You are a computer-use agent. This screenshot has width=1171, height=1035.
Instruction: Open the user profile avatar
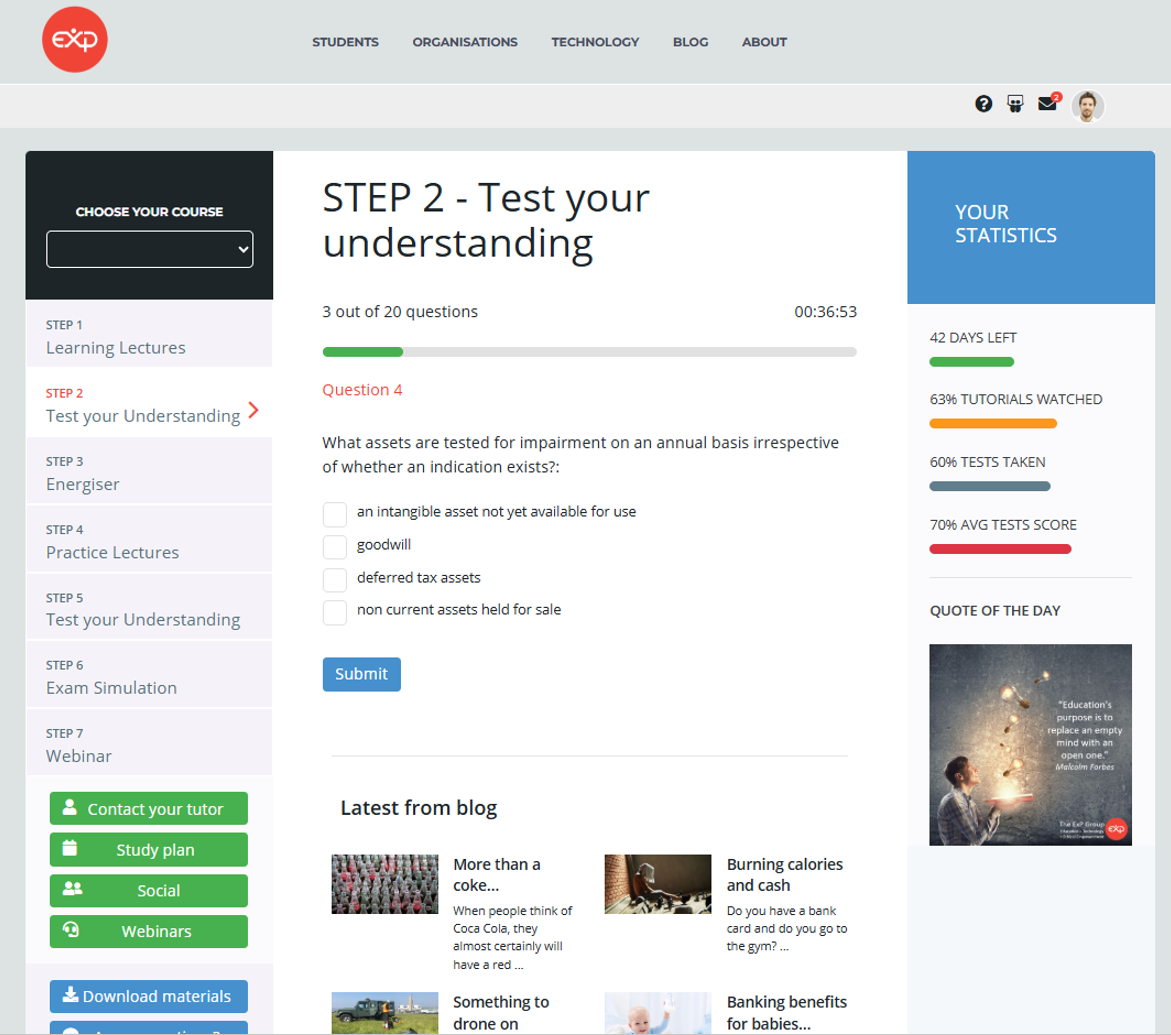click(x=1087, y=106)
